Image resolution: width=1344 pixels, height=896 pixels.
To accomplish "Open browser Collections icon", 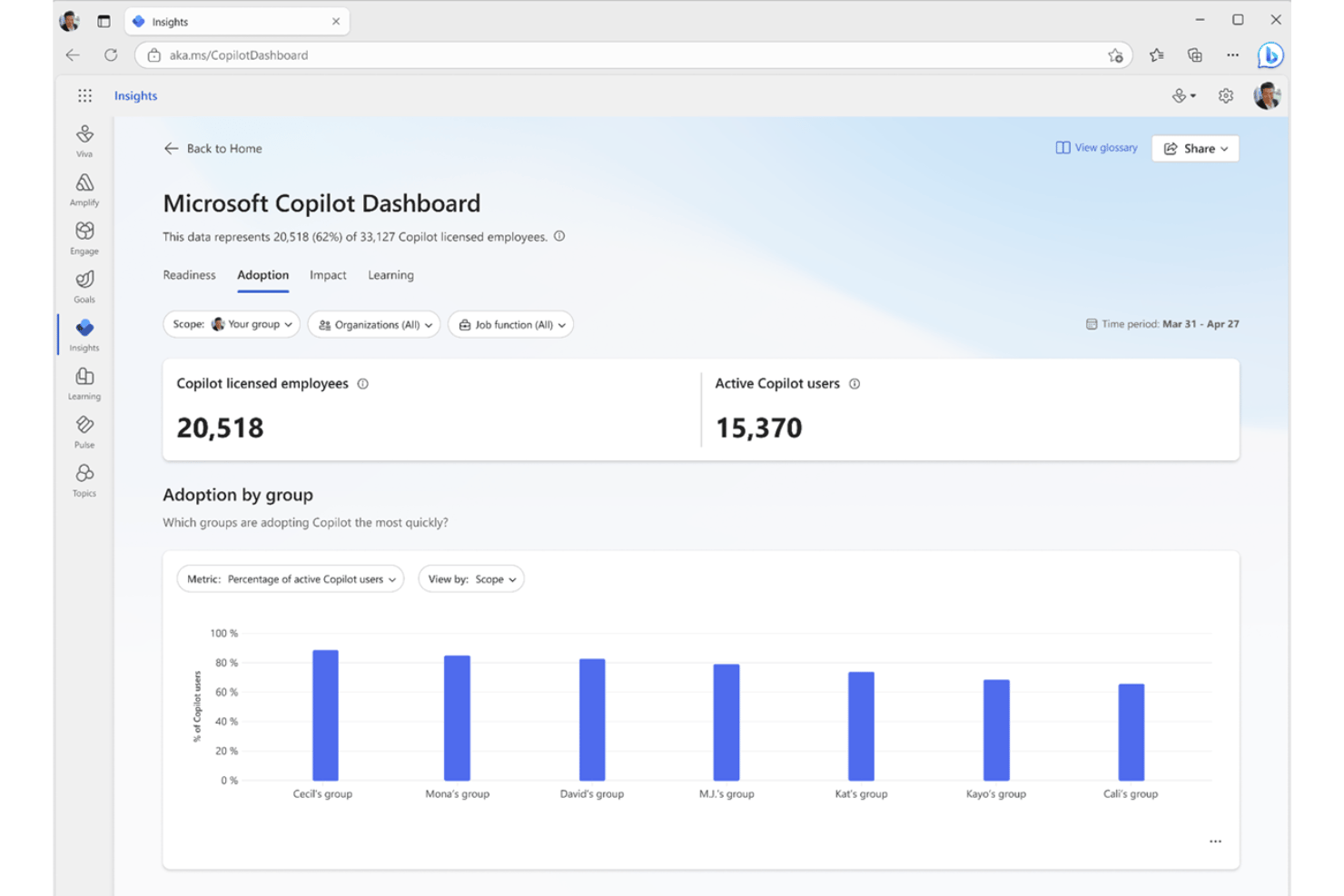I will point(1194,55).
